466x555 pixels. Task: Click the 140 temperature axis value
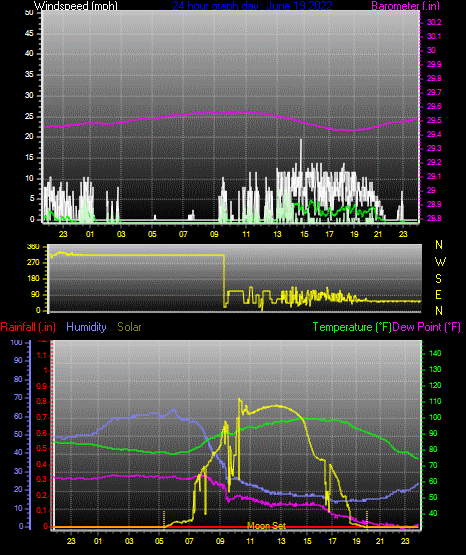pos(435,353)
